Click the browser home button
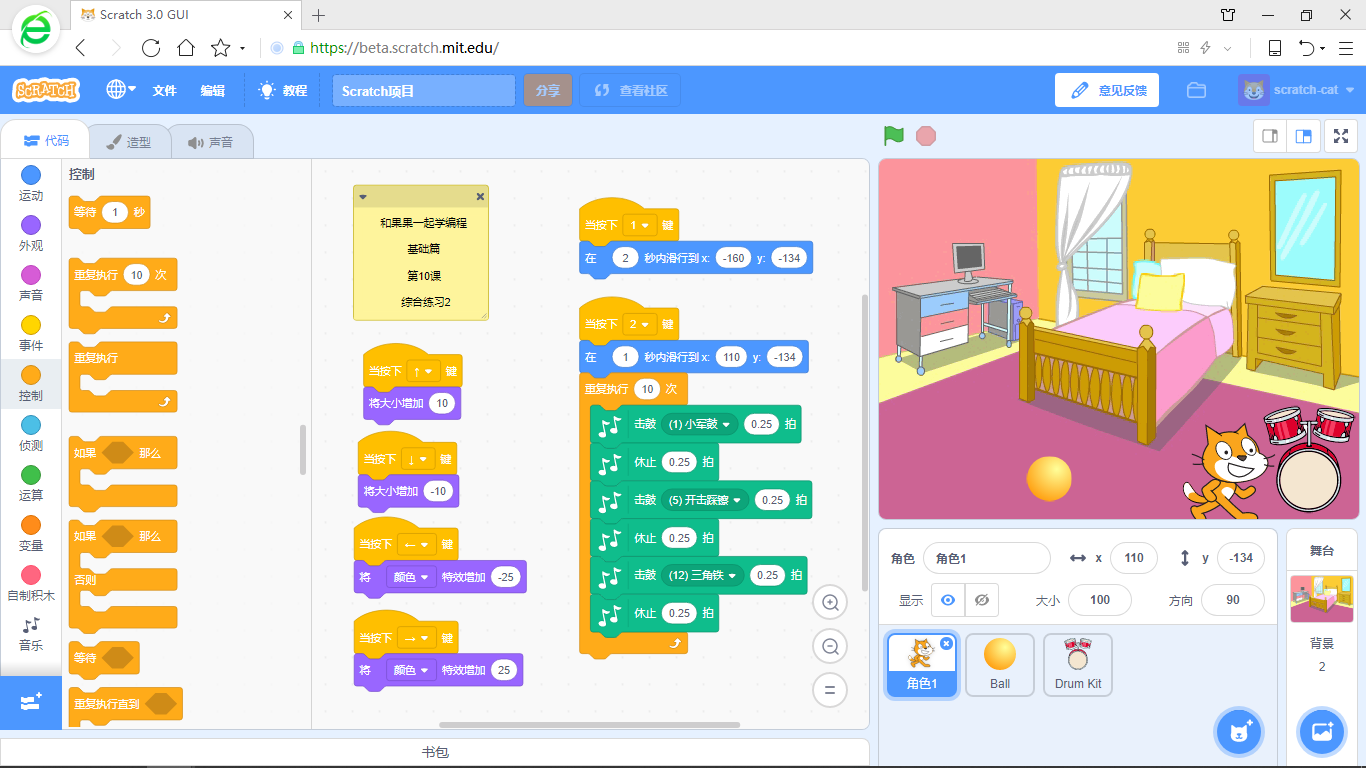 pos(186,47)
